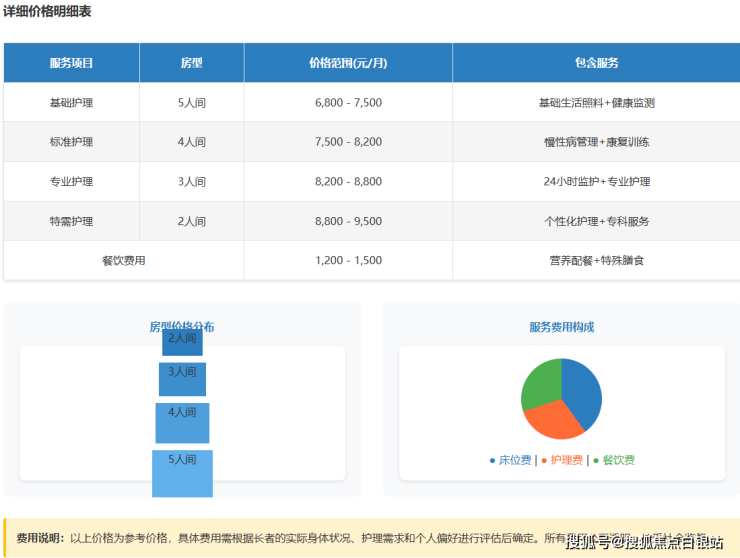Click the blue 床位费 legend dot

click(492, 461)
